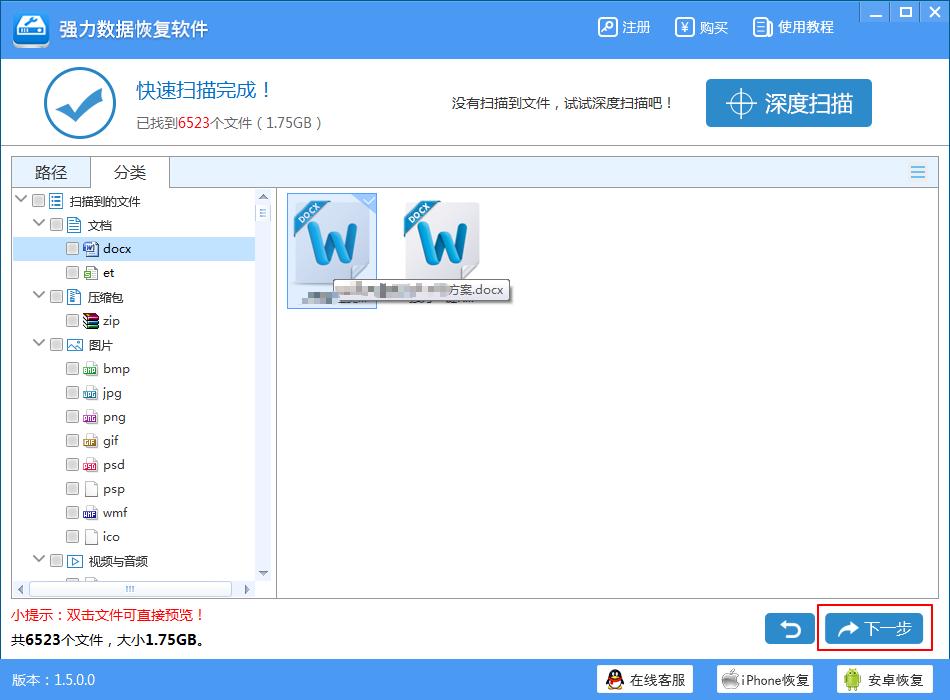
Task: Proceed with the 下一步 button
Action: pos(873,628)
